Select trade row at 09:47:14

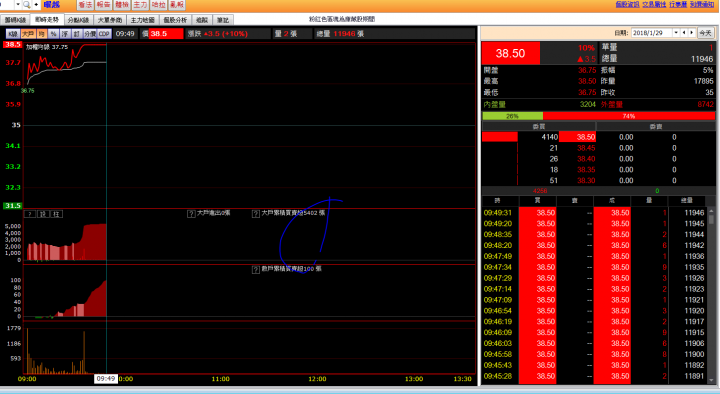594,289
